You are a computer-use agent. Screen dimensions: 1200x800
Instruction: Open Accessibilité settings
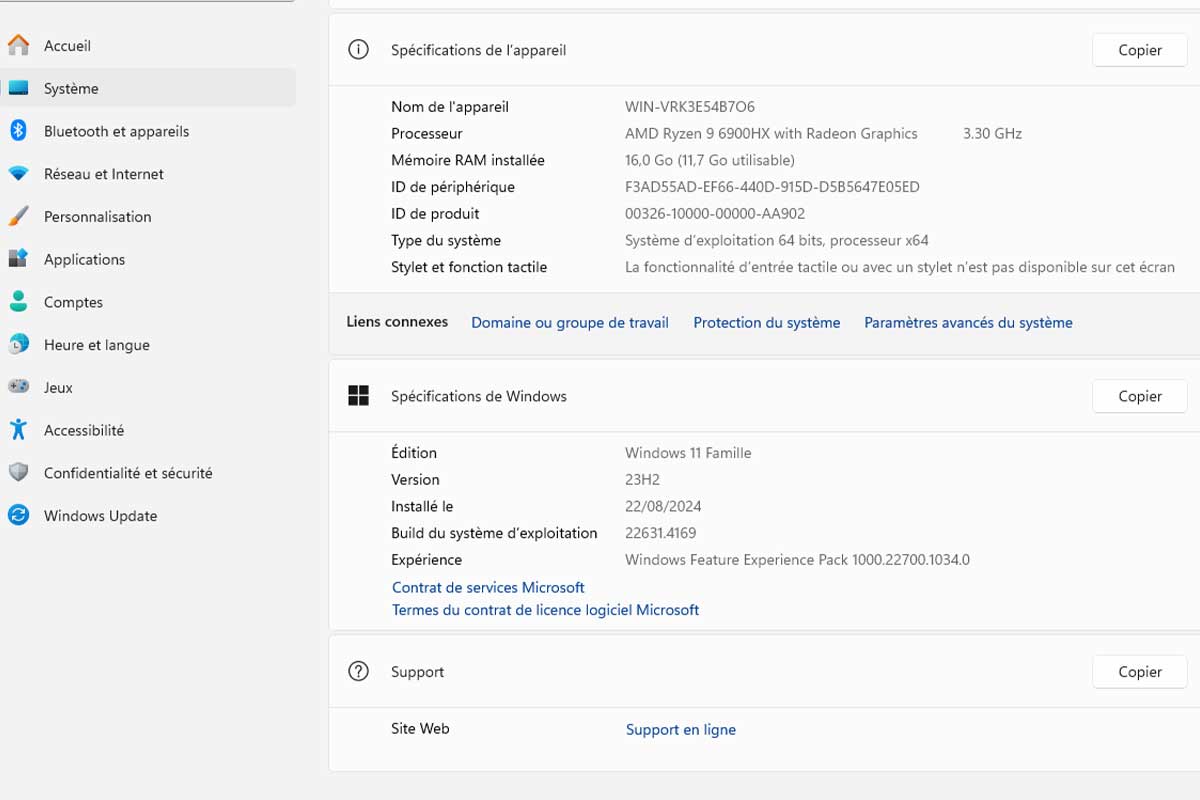click(148, 430)
